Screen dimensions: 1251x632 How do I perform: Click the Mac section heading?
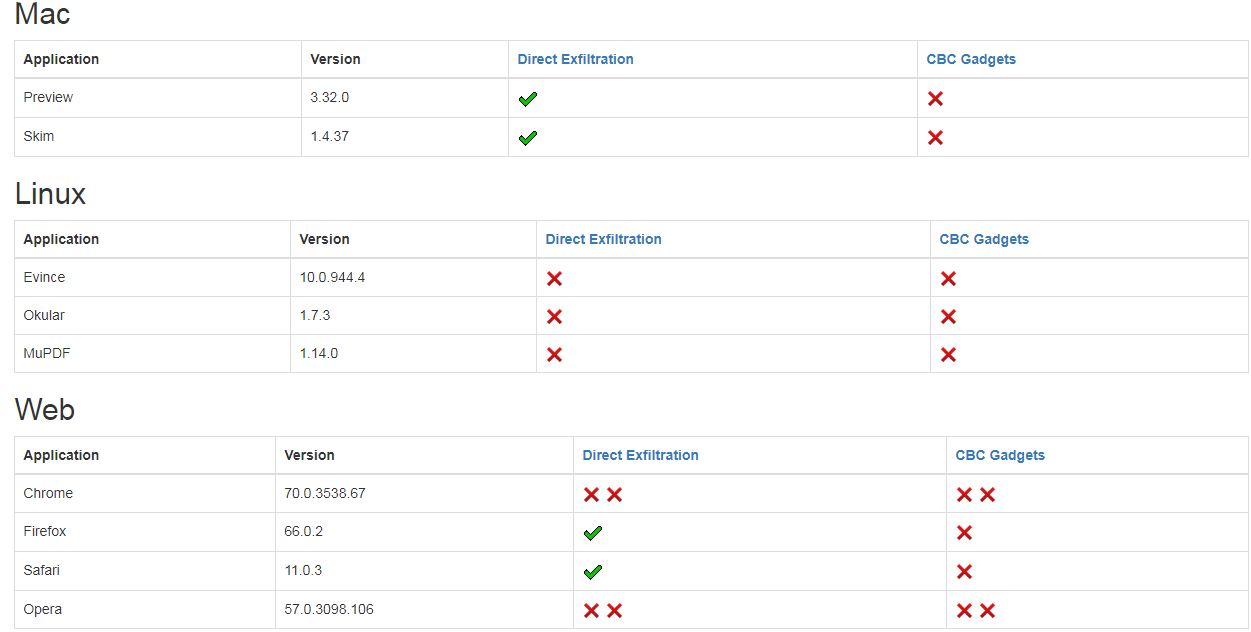[43, 14]
